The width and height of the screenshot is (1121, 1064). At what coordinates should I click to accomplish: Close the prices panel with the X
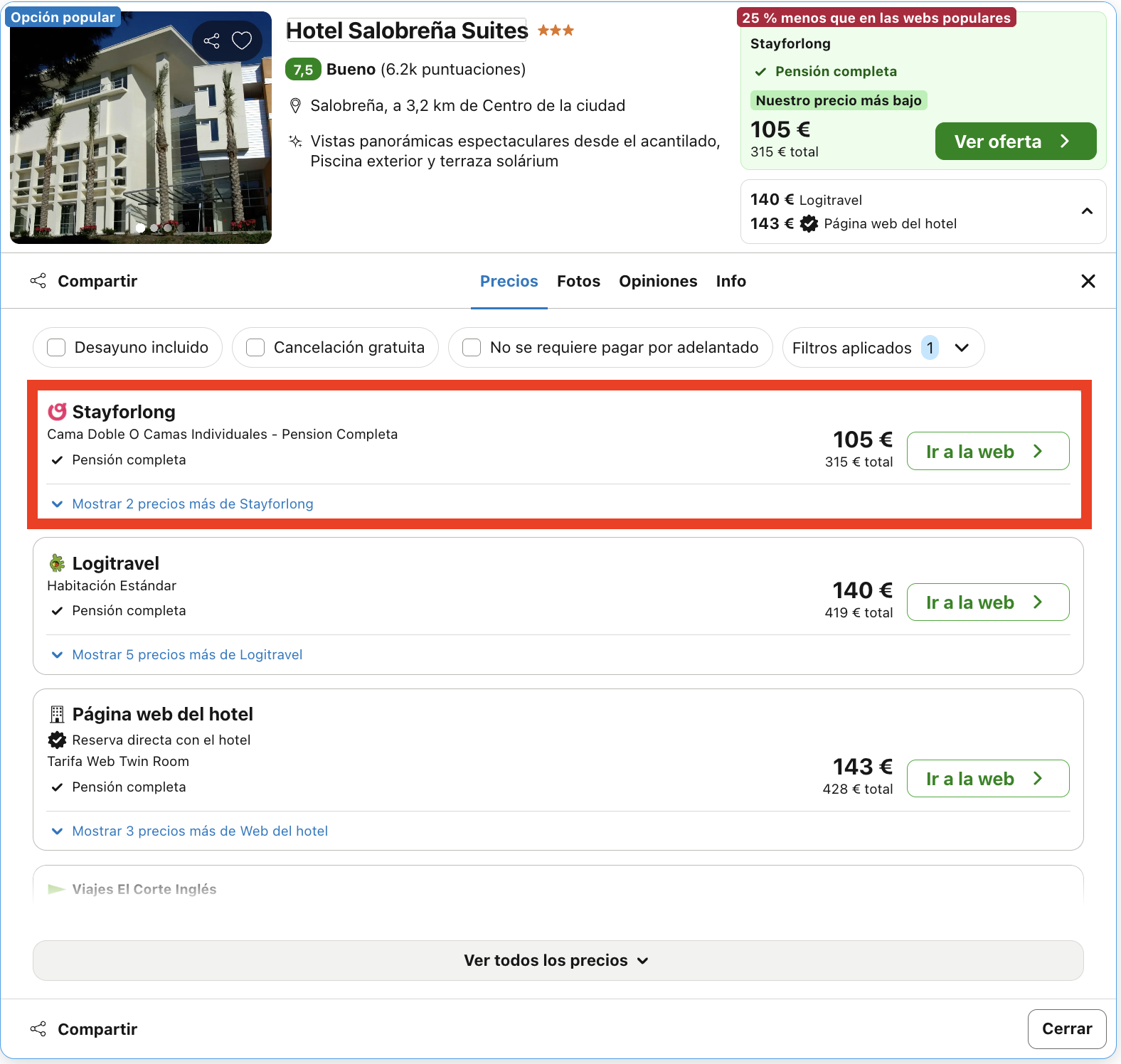point(1088,281)
